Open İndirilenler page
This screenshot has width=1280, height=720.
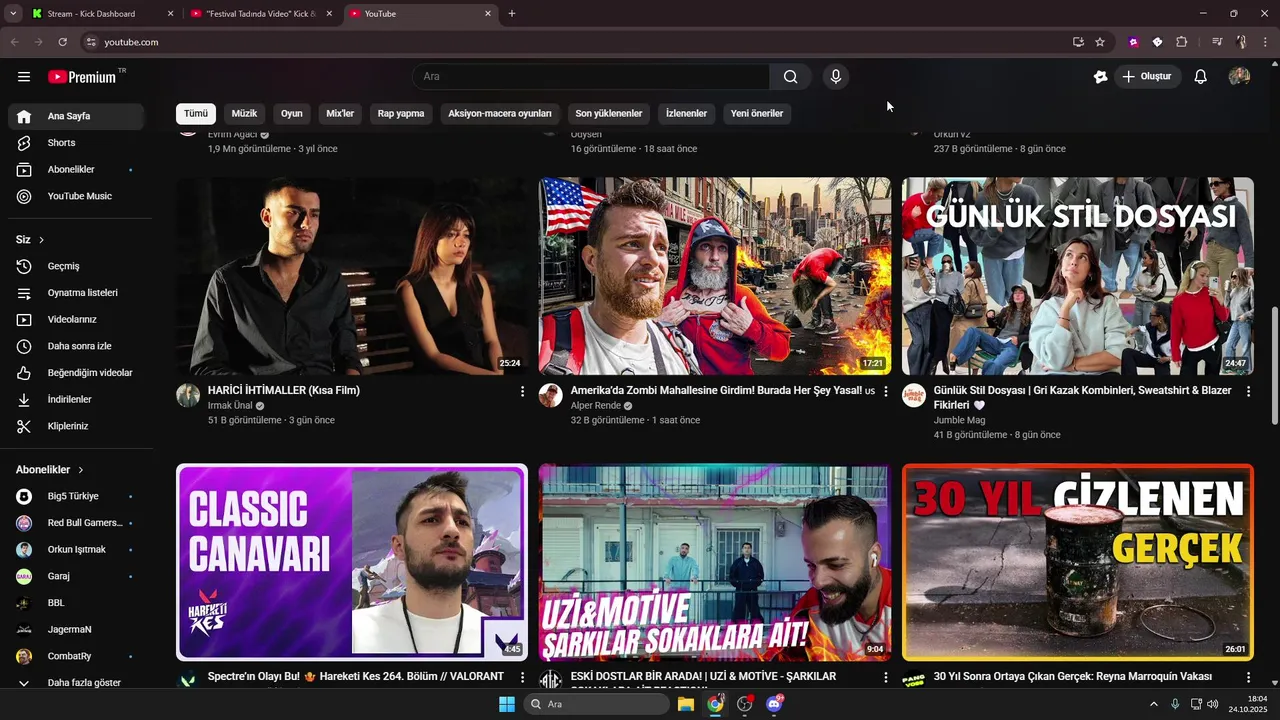click(x=76, y=399)
